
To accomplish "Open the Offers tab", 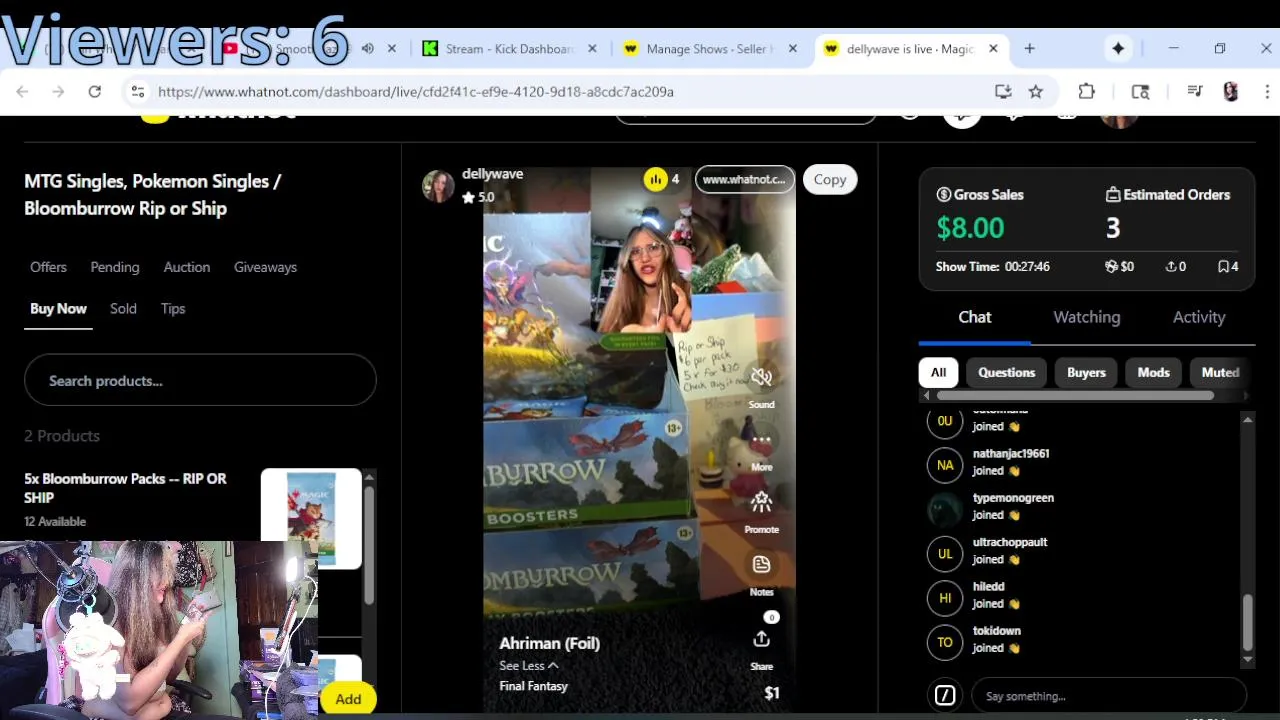I will coord(48,267).
